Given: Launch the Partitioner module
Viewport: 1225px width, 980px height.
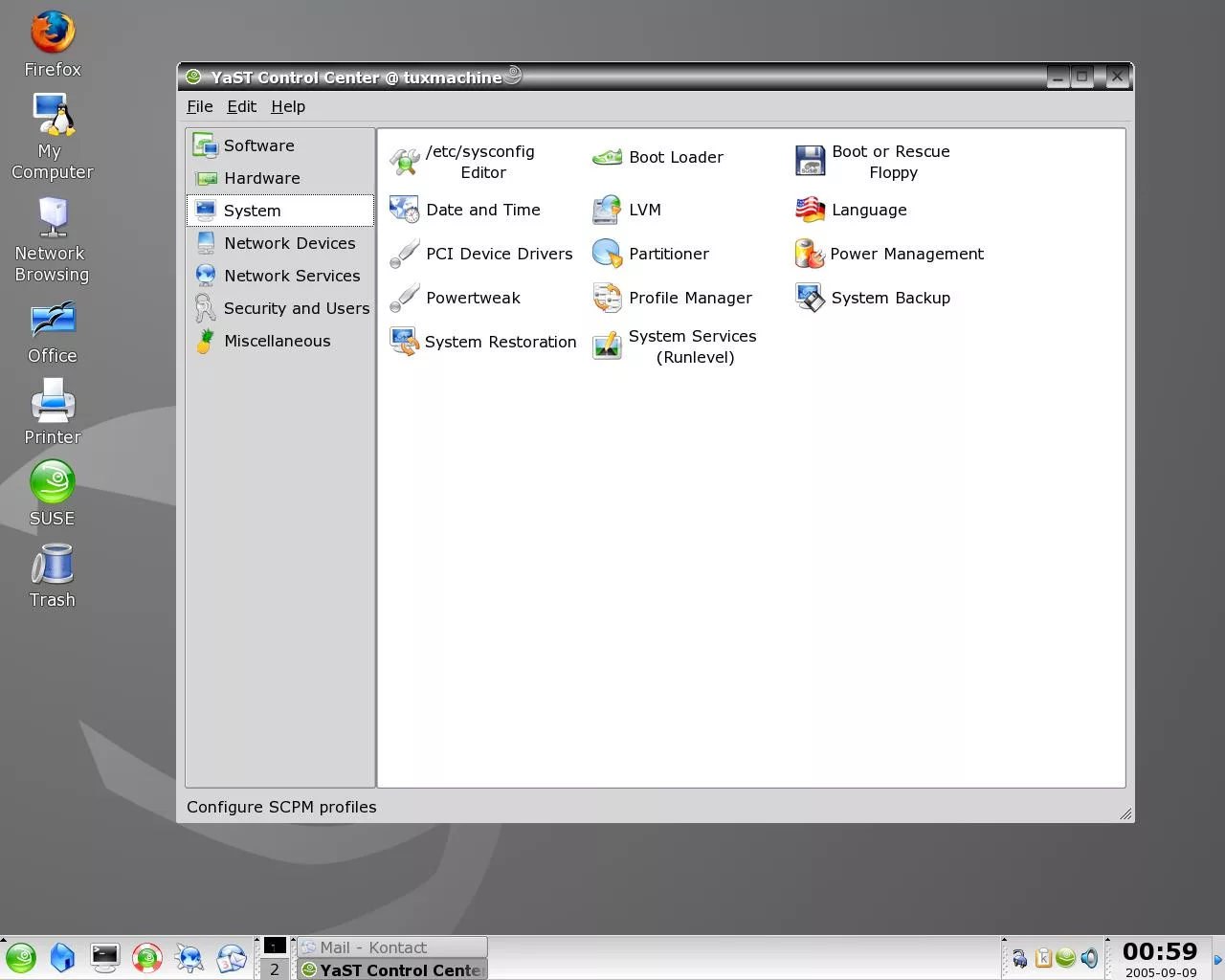Looking at the screenshot, I should [x=651, y=254].
